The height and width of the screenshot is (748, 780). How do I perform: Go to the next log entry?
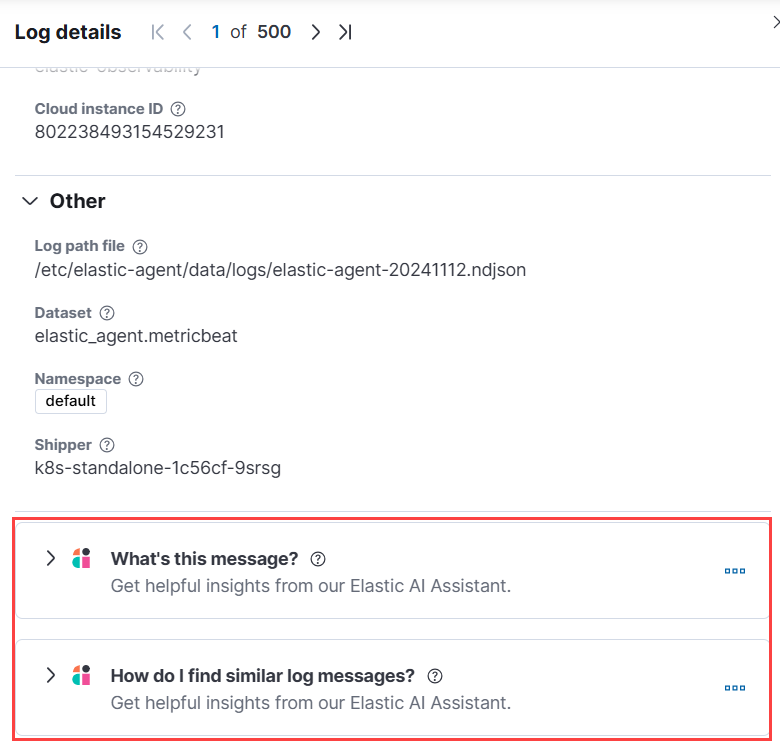coord(316,32)
